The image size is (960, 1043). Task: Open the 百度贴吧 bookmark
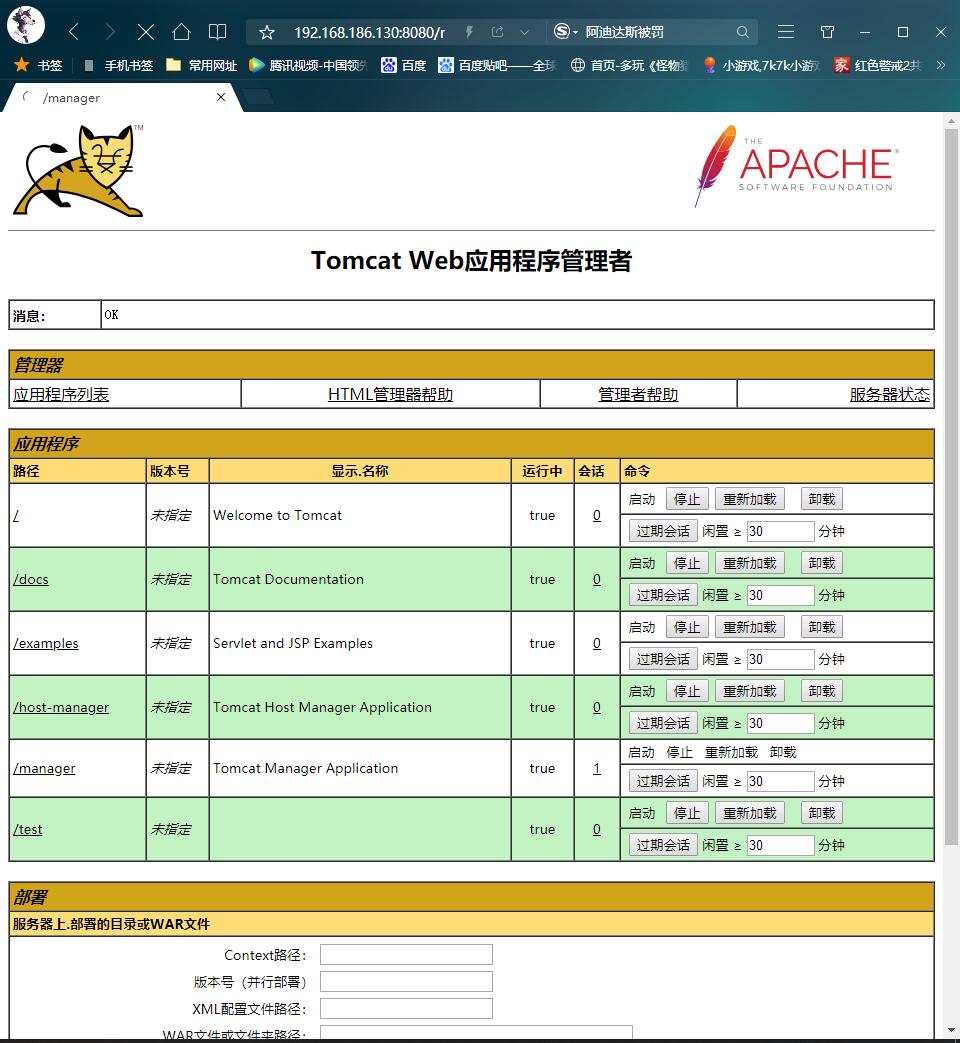coord(496,65)
